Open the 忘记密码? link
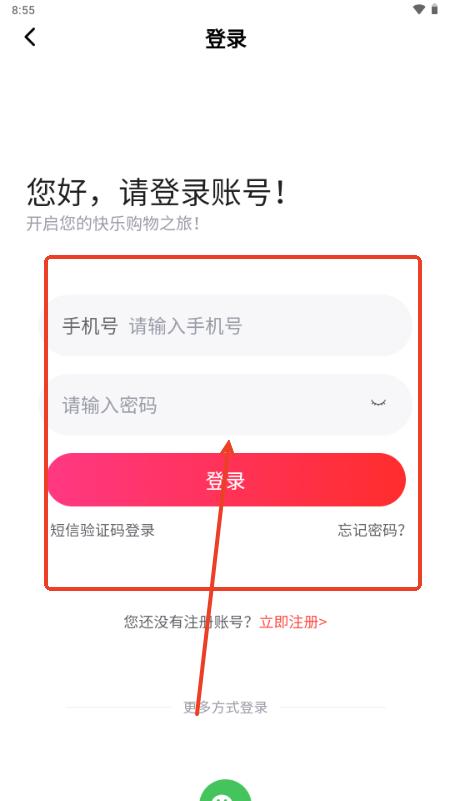Image resolution: width=450 pixels, height=801 pixels. [371, 530]
